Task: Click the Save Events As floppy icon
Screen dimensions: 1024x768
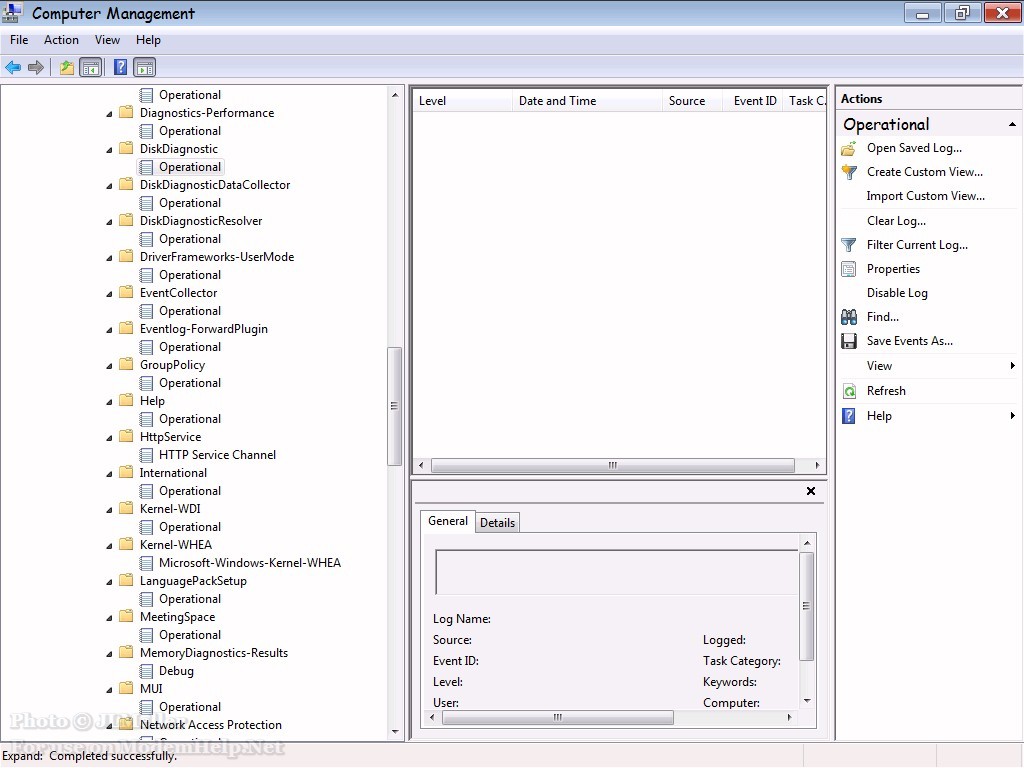Action: pos(849,341)
